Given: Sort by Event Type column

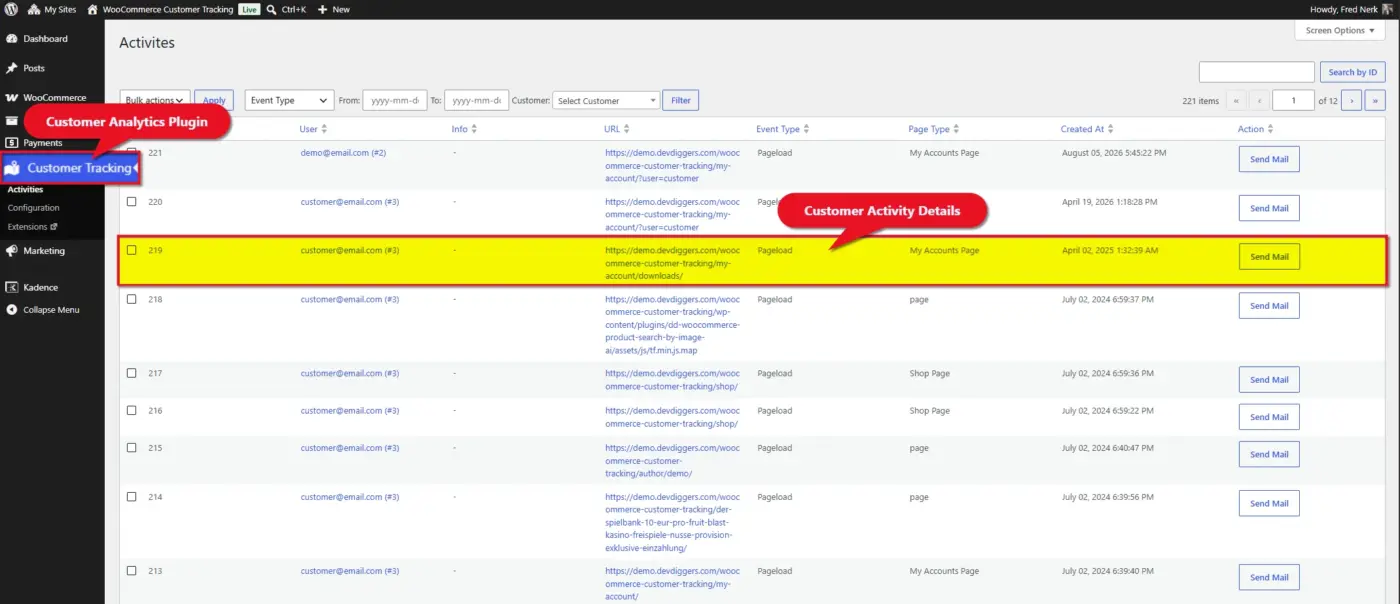Looking at the screenshot, I should 783,129.
